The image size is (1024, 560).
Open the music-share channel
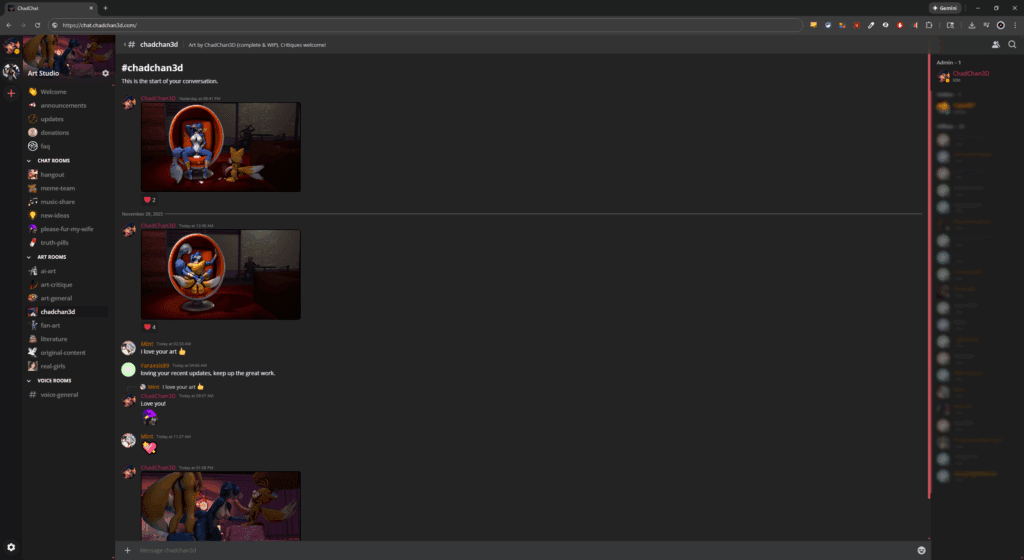click(x=57, y=201)
